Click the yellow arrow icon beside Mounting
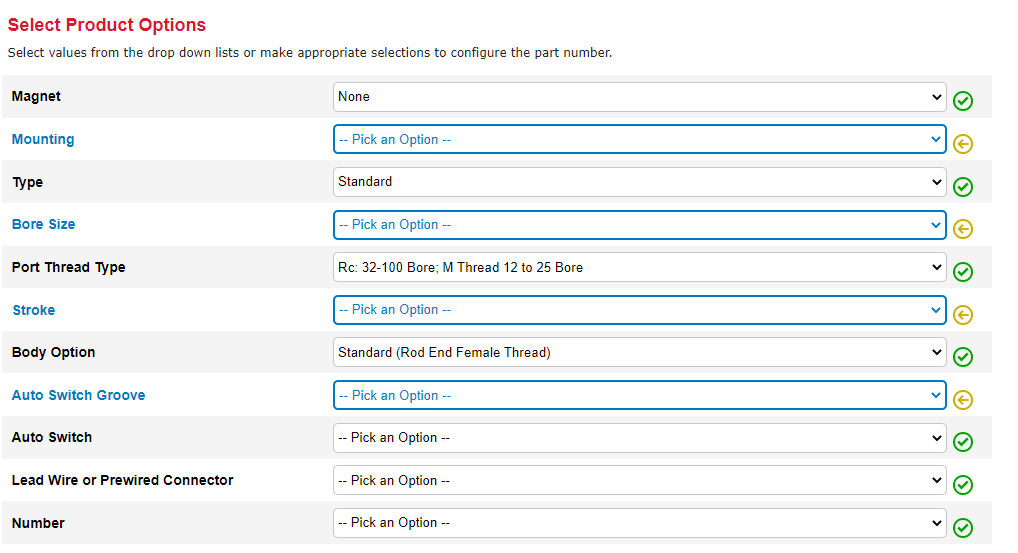 click(x=963, y=143)
